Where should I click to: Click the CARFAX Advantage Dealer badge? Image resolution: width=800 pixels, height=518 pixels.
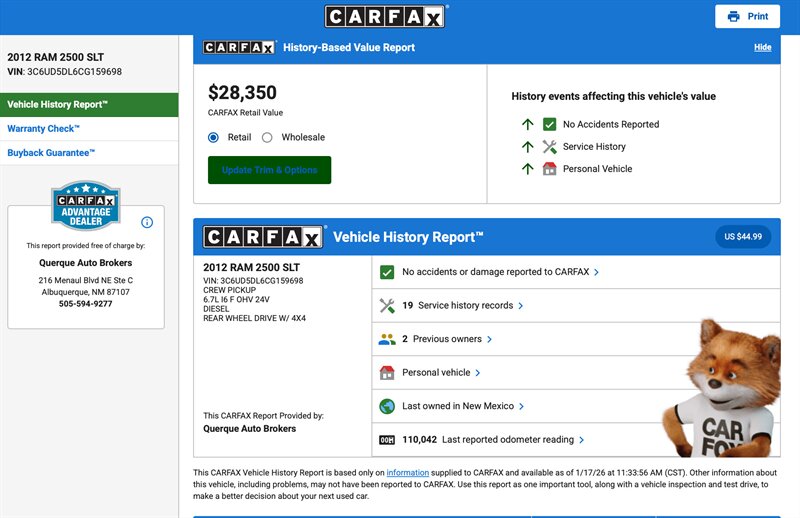tap(85, 206)
